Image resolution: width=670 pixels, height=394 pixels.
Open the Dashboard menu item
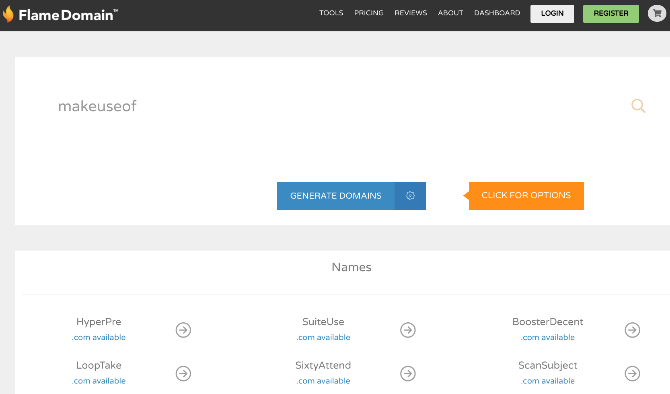497,13
